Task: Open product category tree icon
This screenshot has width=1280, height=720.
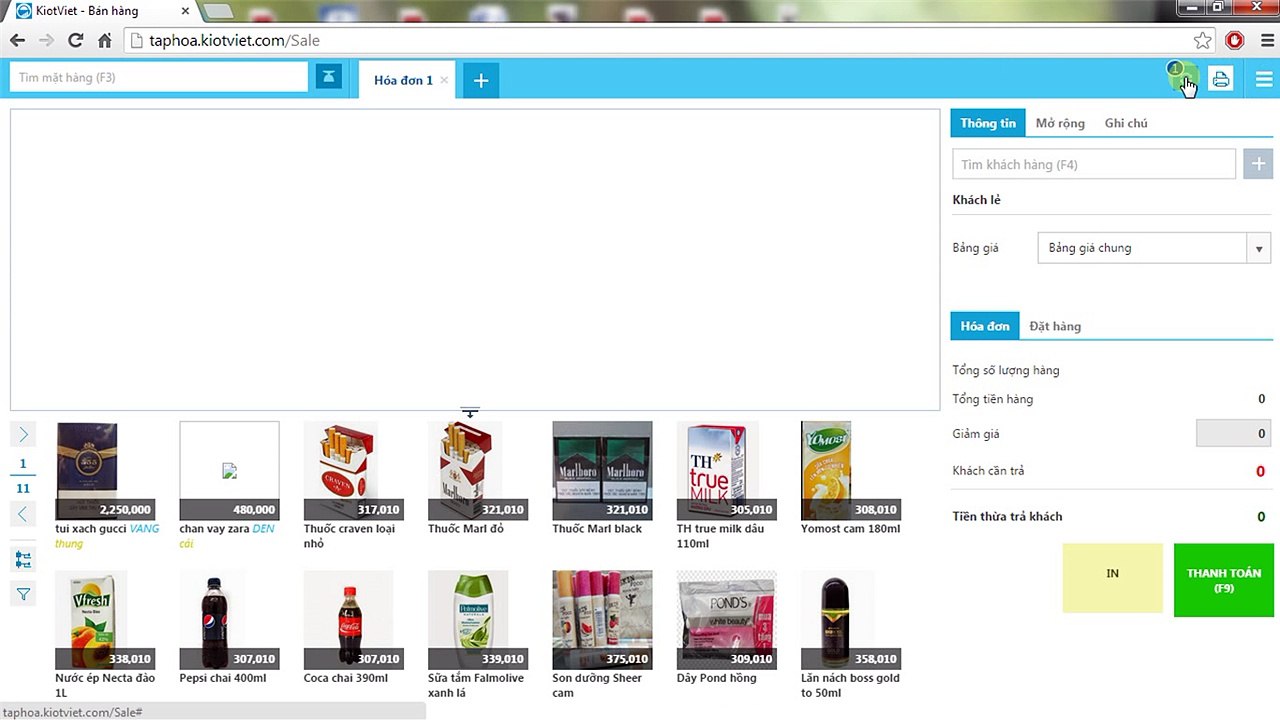Action: pos(23,560)
